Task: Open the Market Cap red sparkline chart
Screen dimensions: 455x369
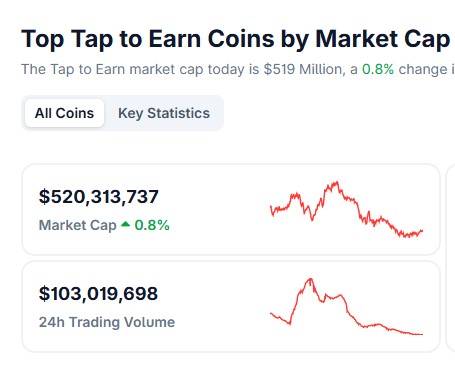Action: point(346,209)
